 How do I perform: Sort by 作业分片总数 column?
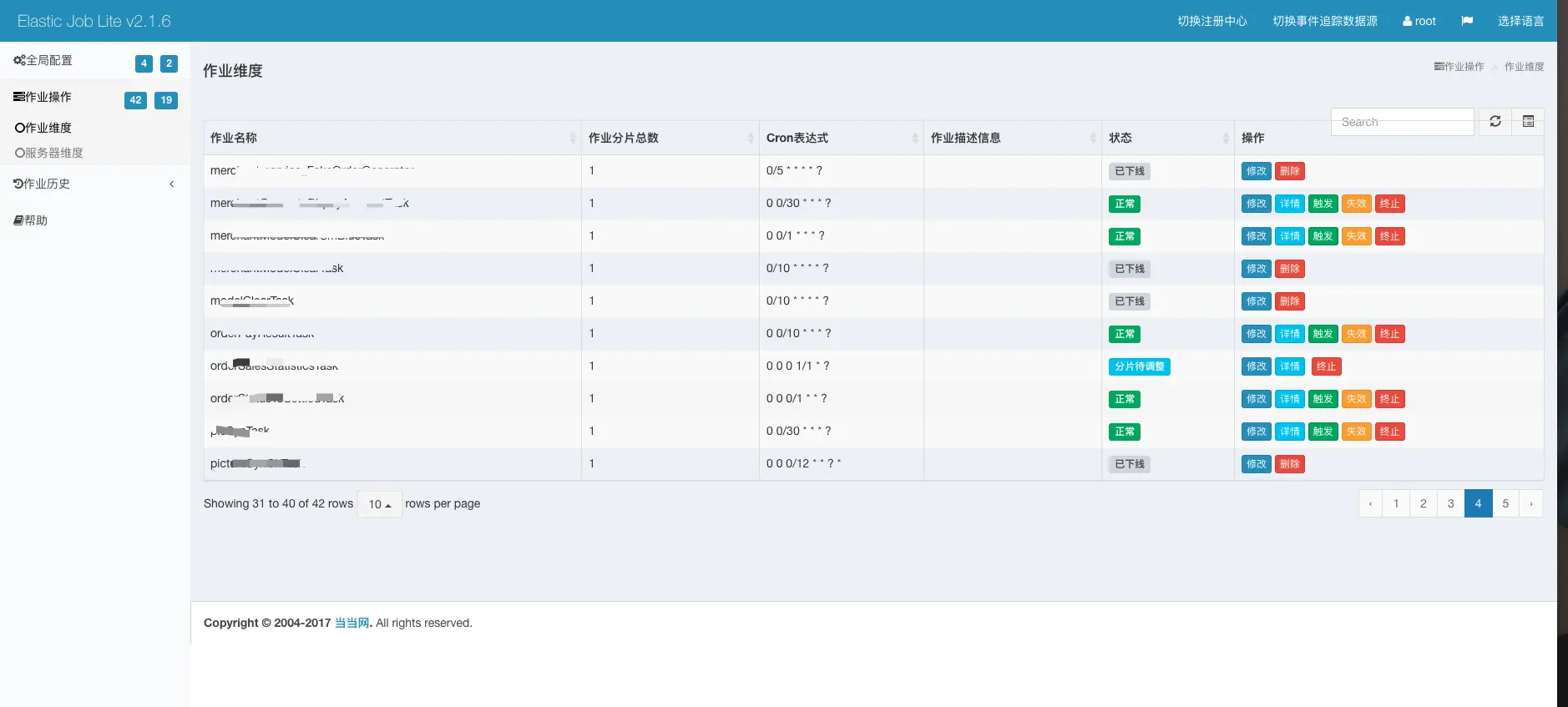click(x=670, y=138)
